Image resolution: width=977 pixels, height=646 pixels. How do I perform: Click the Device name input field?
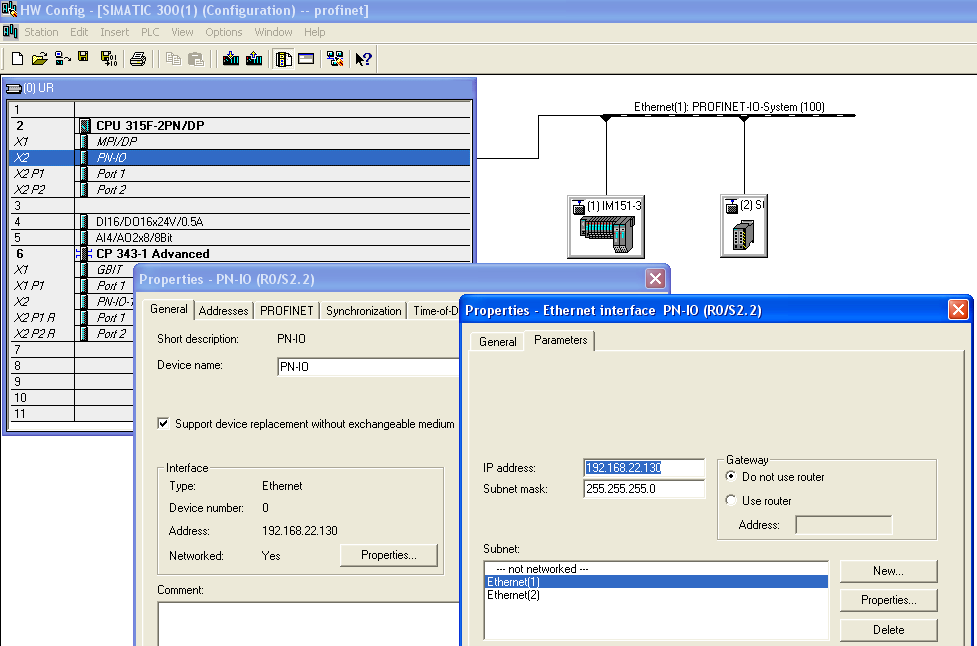pyautogui.click(x=368, y=367)
